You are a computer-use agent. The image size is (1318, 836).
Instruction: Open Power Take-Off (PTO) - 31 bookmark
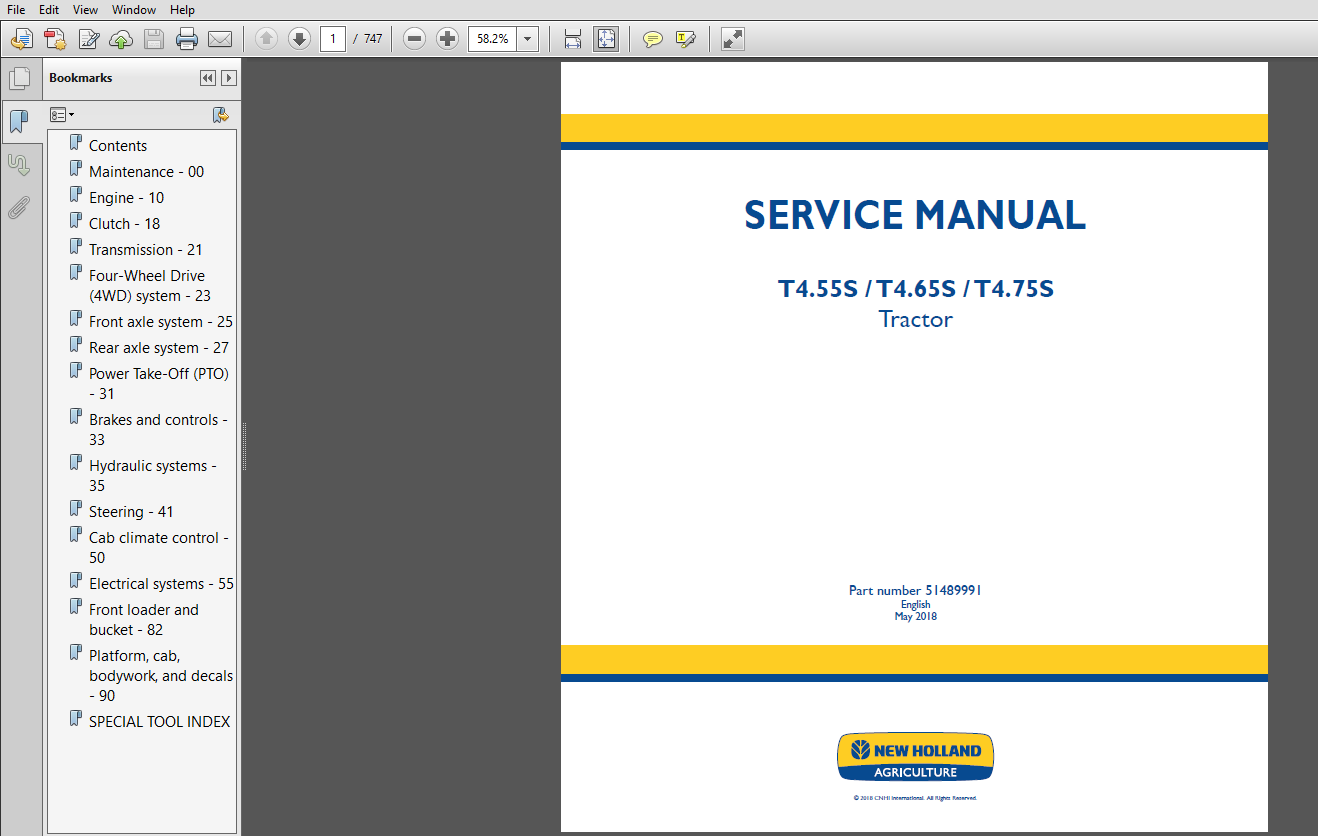(x=159, y=384)
